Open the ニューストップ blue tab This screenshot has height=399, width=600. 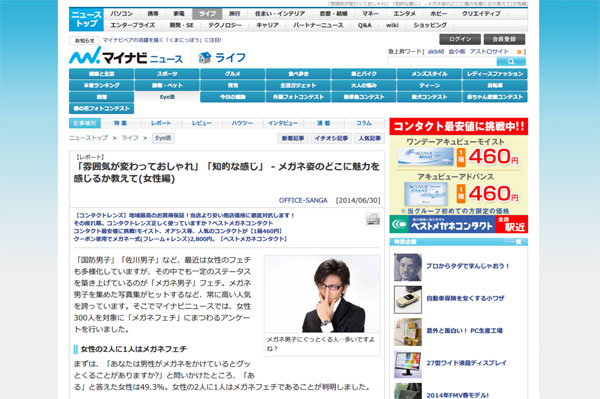86,19
